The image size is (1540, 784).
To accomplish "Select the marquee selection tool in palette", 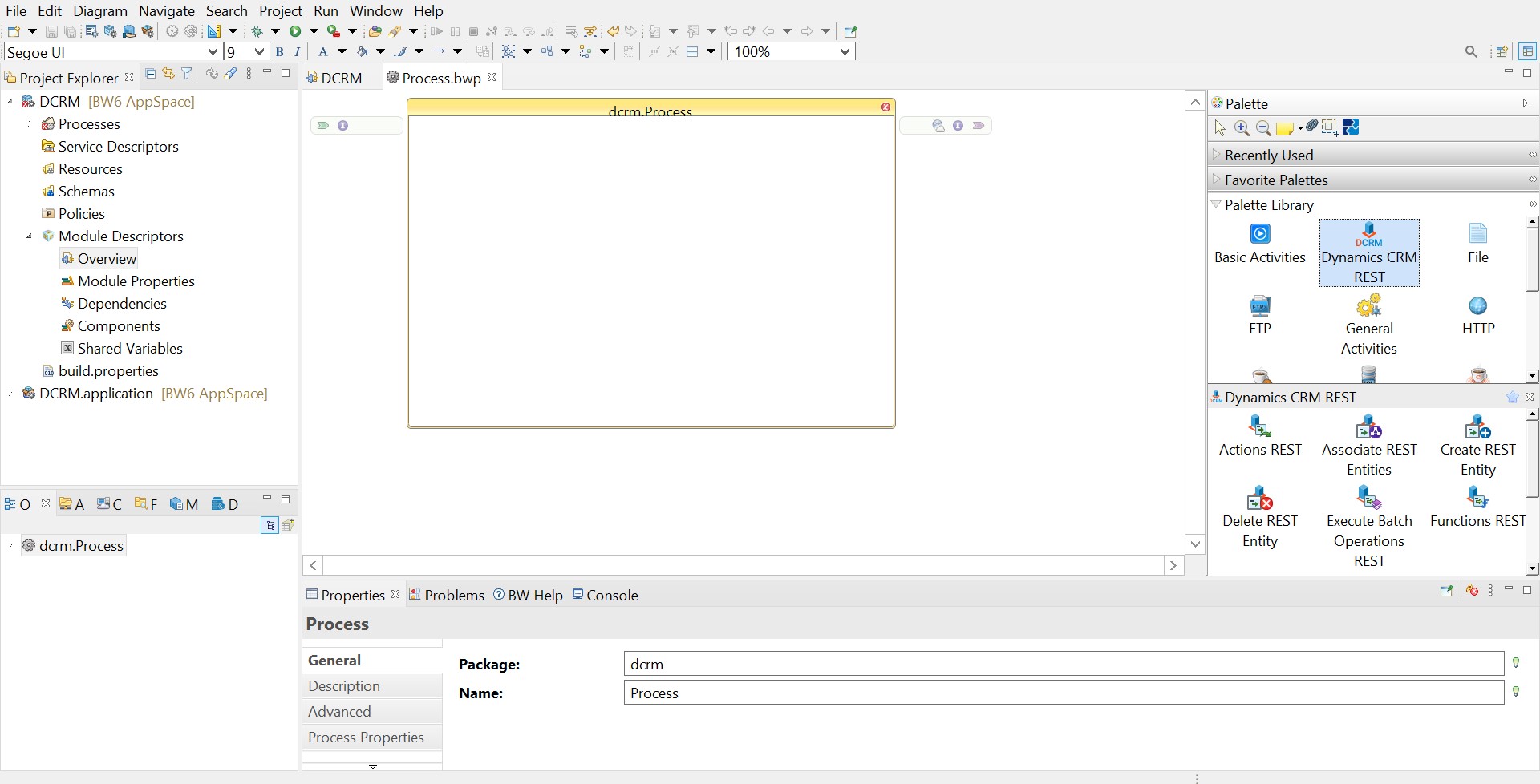I will pos(1330,127).
